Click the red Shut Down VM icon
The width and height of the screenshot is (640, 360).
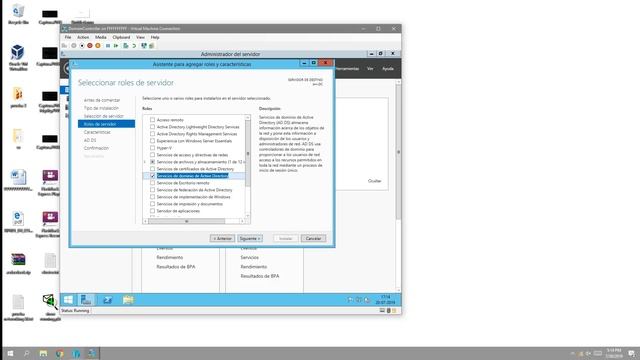(90, 46)
